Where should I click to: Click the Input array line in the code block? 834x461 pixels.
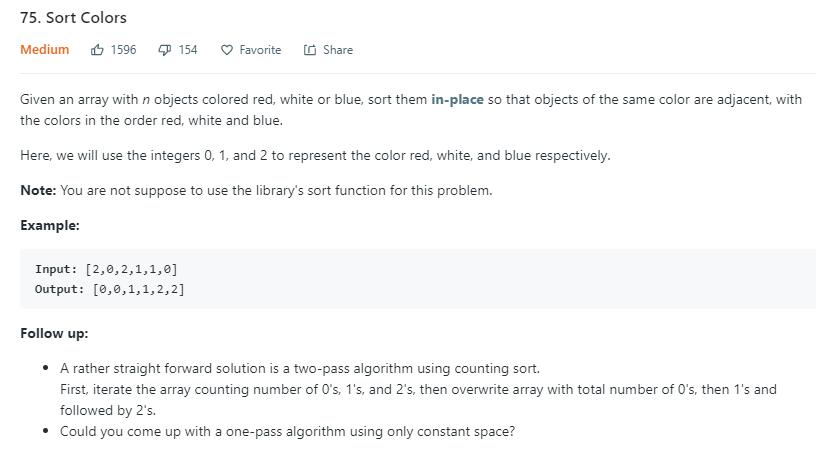[x=106, y=269]
